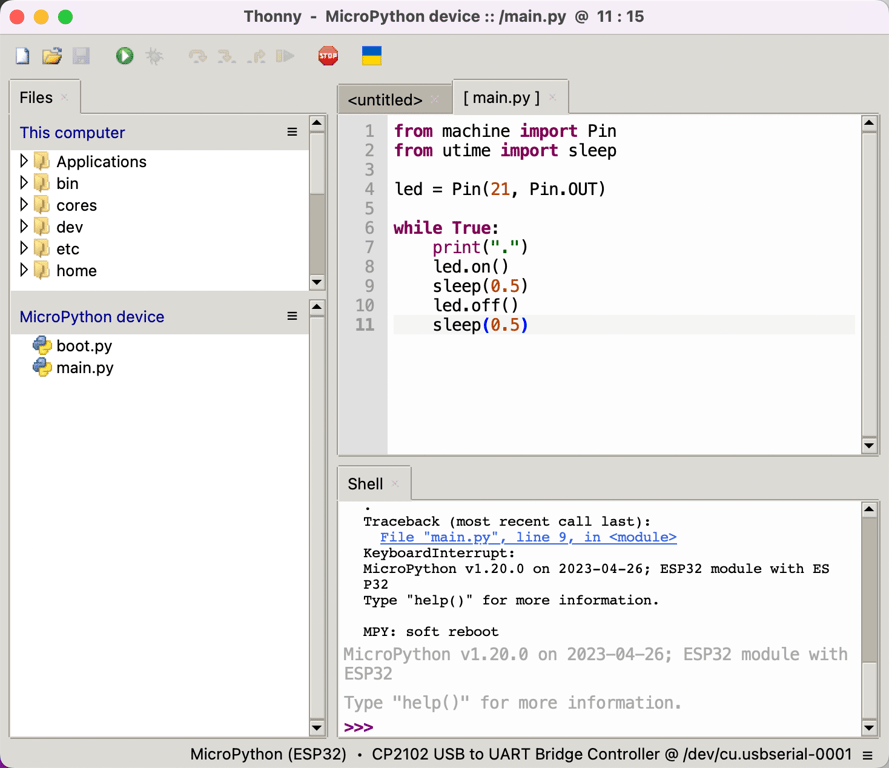Viewport: 889px width, 768px height.
Task: Follow the main.py line 9 traceback link
Action: 528,537
